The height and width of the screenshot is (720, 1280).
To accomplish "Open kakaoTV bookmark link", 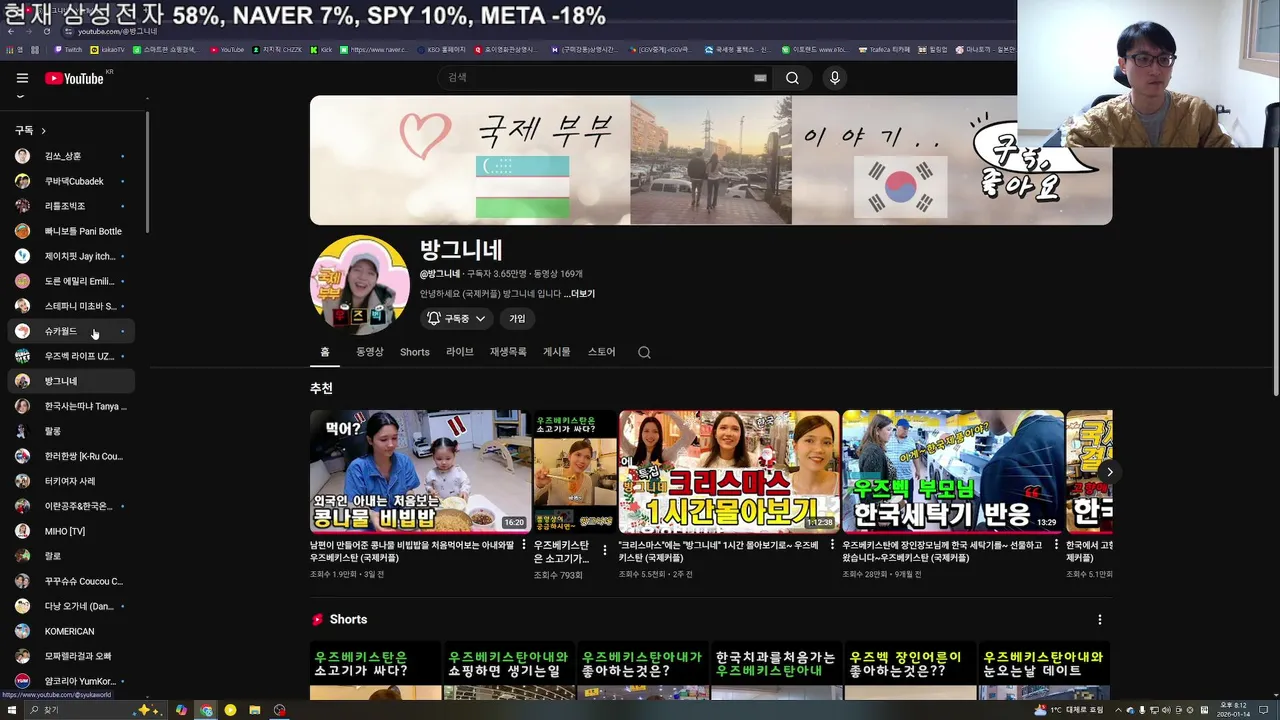I will (x=108, y=49).
